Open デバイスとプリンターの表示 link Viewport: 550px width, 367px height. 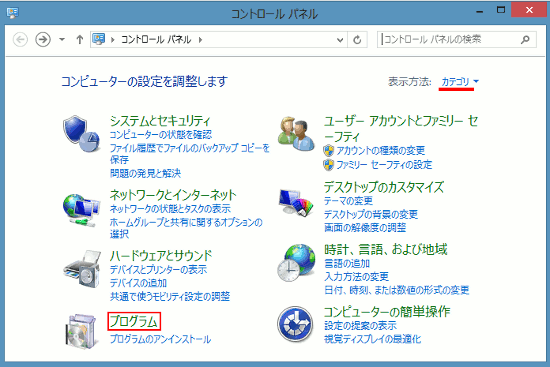tap(158, 269)
